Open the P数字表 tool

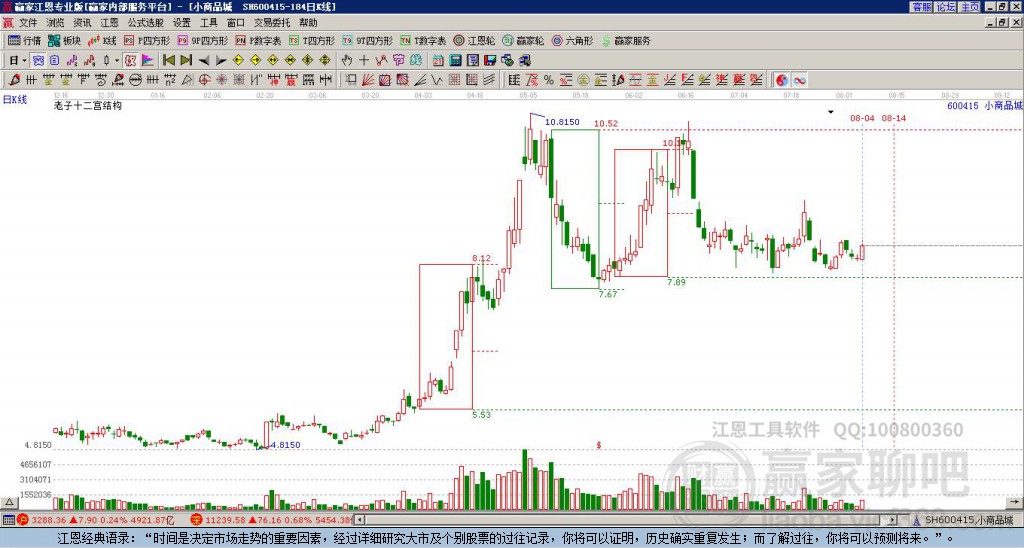(x=259, y=40)
